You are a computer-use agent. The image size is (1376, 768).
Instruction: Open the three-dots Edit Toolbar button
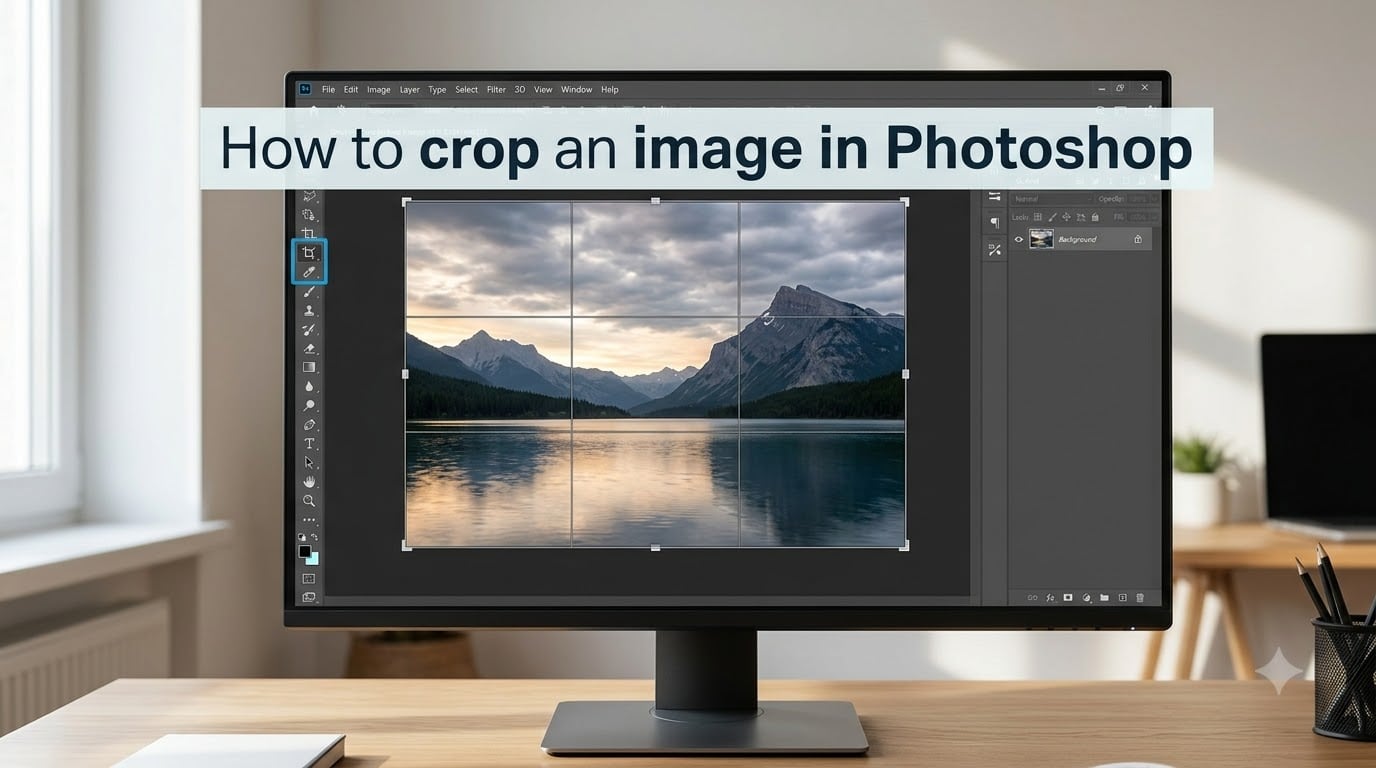click(309, 520)
